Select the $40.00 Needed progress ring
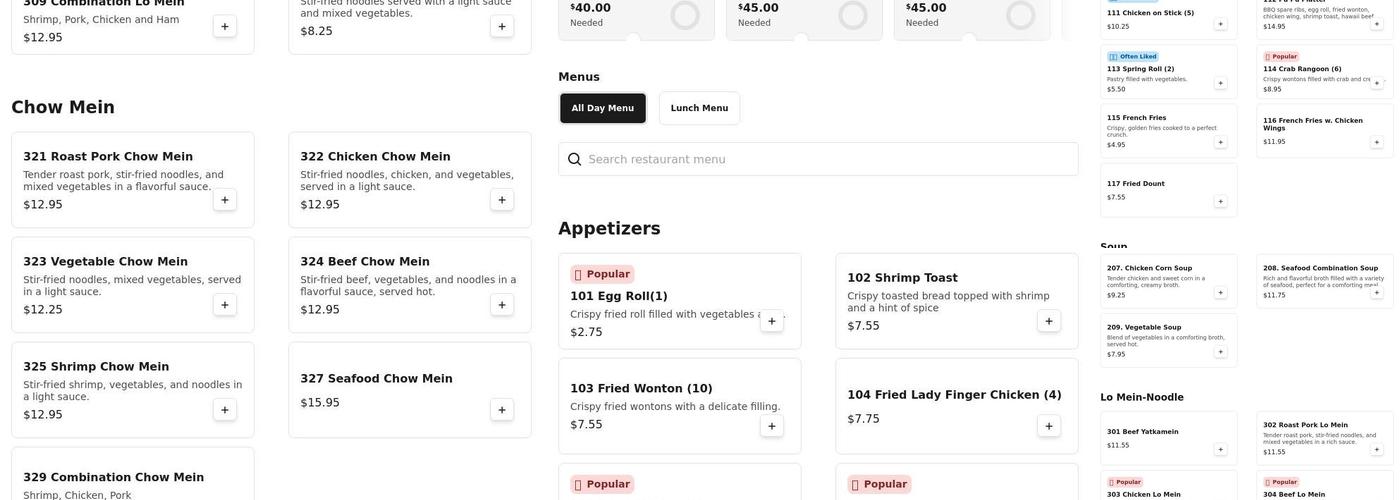Screen dimensions: 1400x500 pyautogui.click(x=685, y=15)
